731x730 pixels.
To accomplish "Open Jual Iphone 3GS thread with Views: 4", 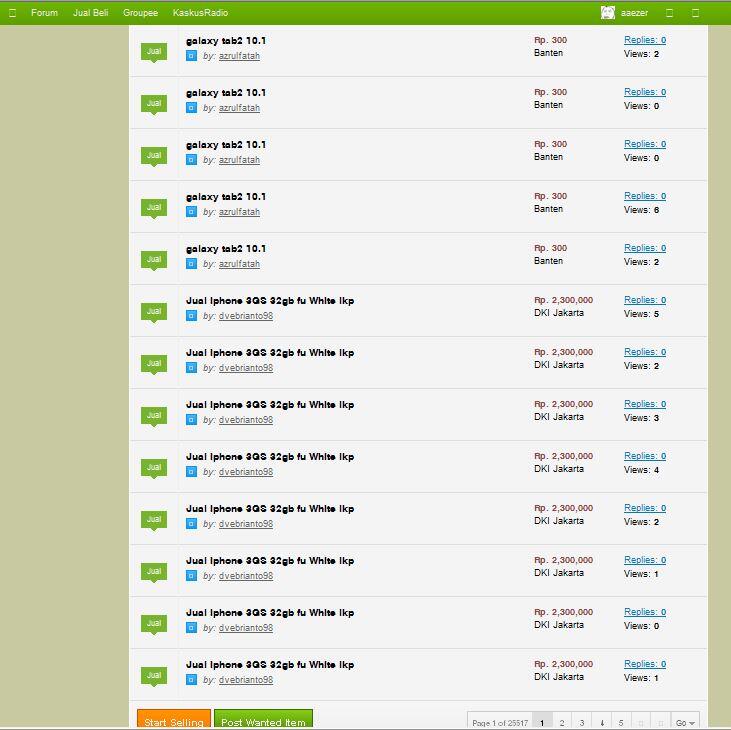I will [x=270, y=457].
